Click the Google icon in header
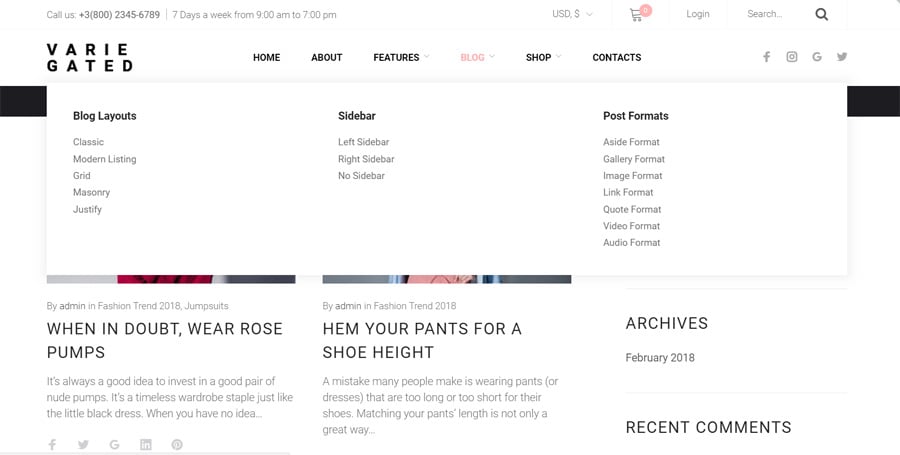Screen dimensions: 900x455 click(817, 57)
